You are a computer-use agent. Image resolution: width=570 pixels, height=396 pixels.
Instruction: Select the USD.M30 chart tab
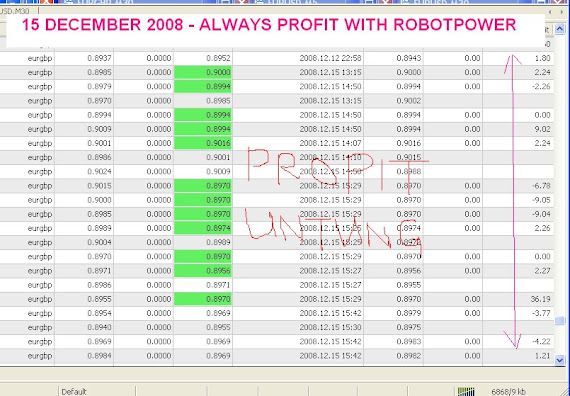(15, 11)
